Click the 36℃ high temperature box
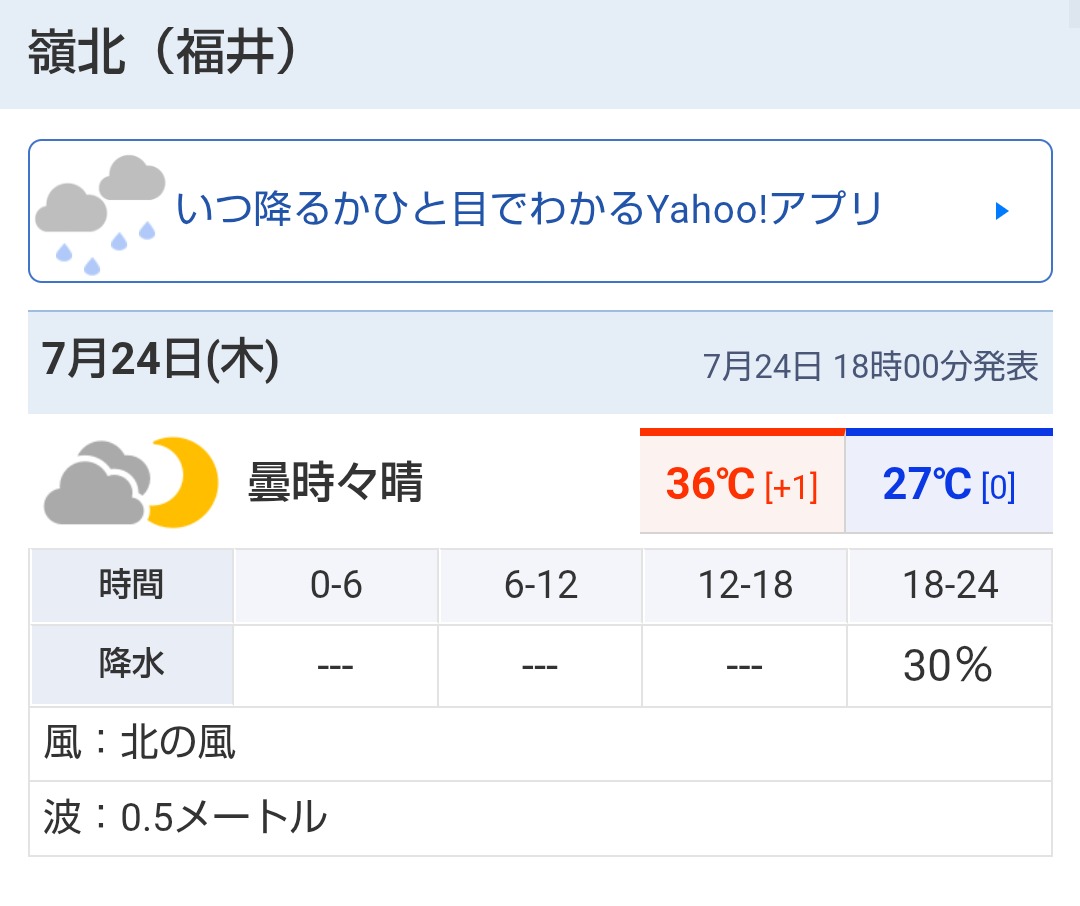The width and height of the screenshot is (1080, 906). 742,484
